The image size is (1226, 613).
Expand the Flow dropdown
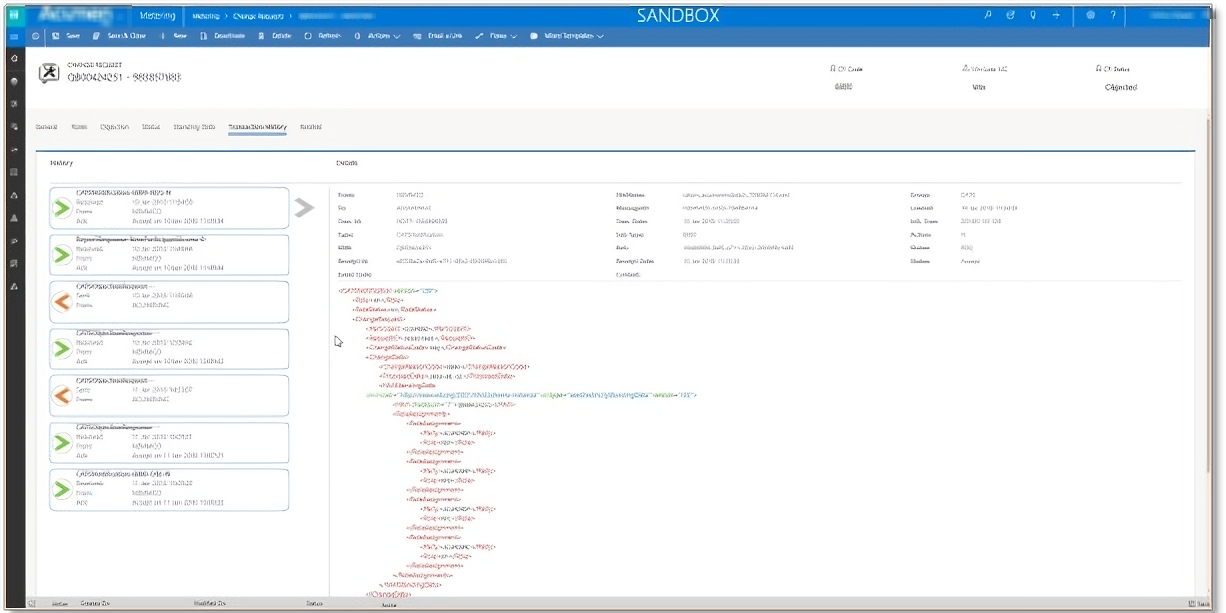point(496,36)
